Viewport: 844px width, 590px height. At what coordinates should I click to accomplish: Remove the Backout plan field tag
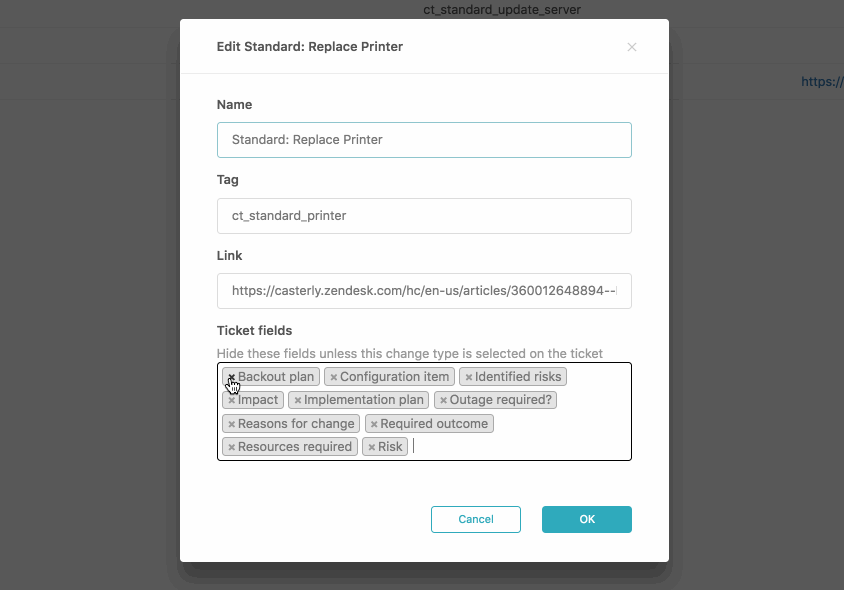231,377
